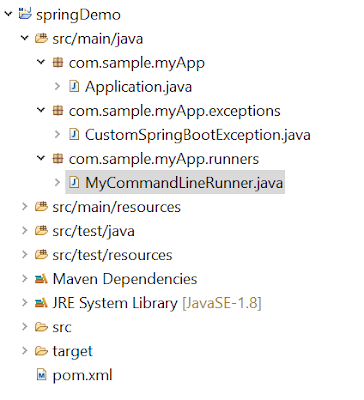
Task: Open CustomSpringBootException.java
Action: click(198, 135)
